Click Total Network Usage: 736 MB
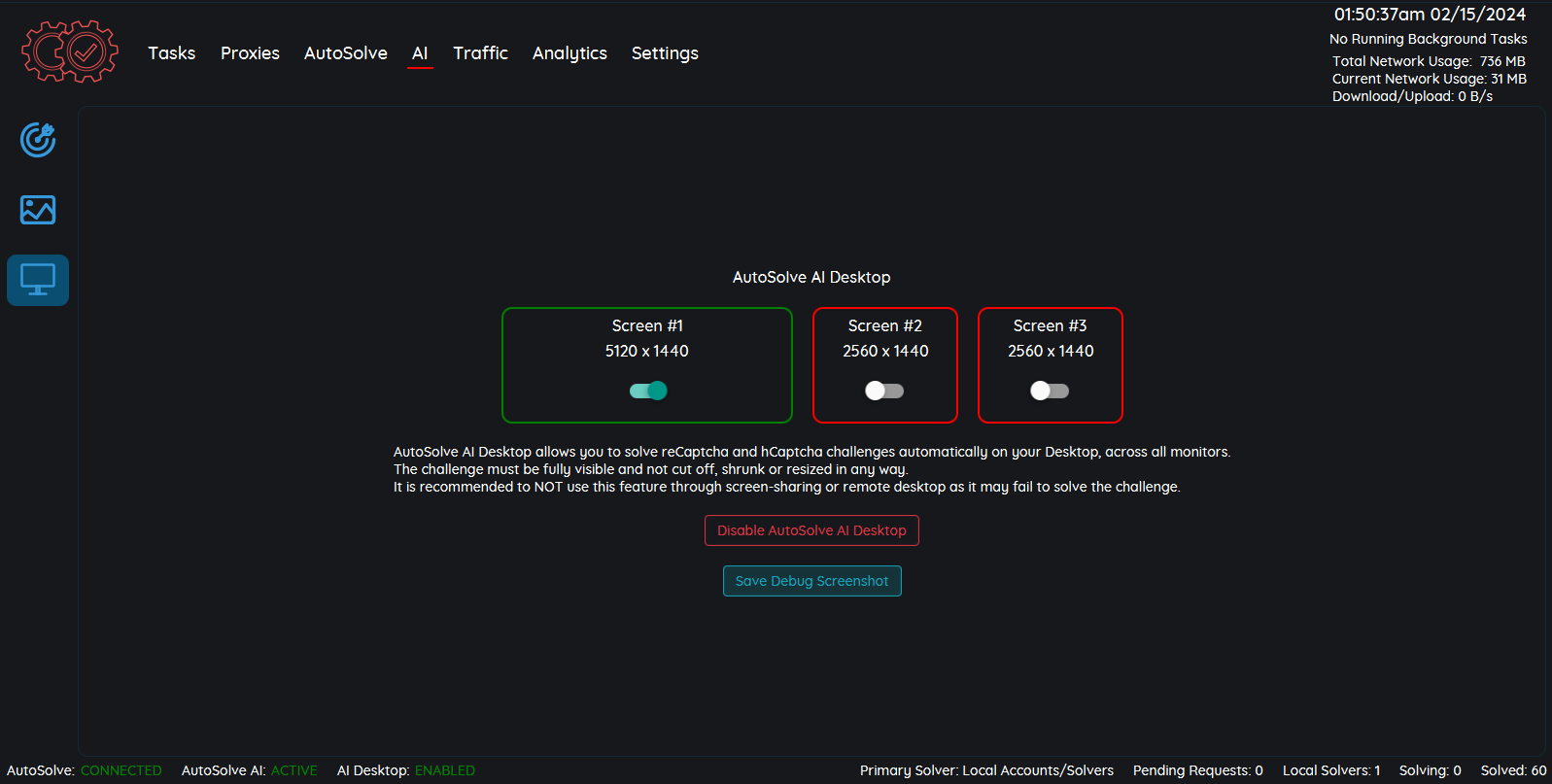This screenshot has height=784, width=1552. click(1429, 61)
